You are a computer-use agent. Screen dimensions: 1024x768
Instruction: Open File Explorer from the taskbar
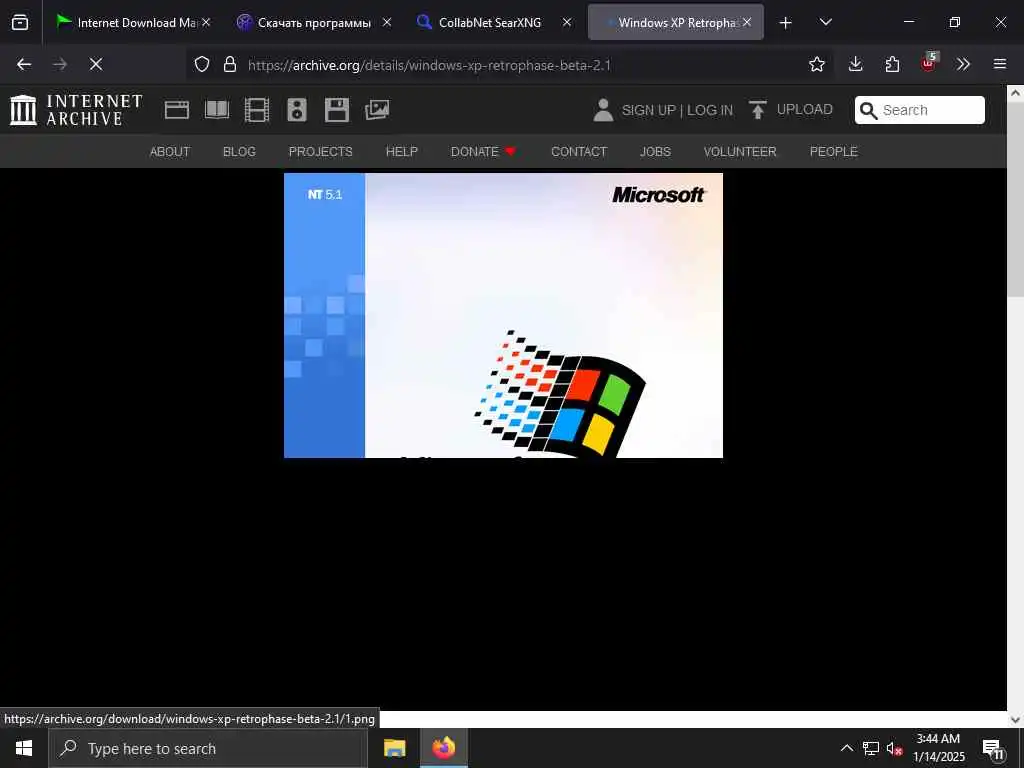pyautogui.click(x=394, y=748)
